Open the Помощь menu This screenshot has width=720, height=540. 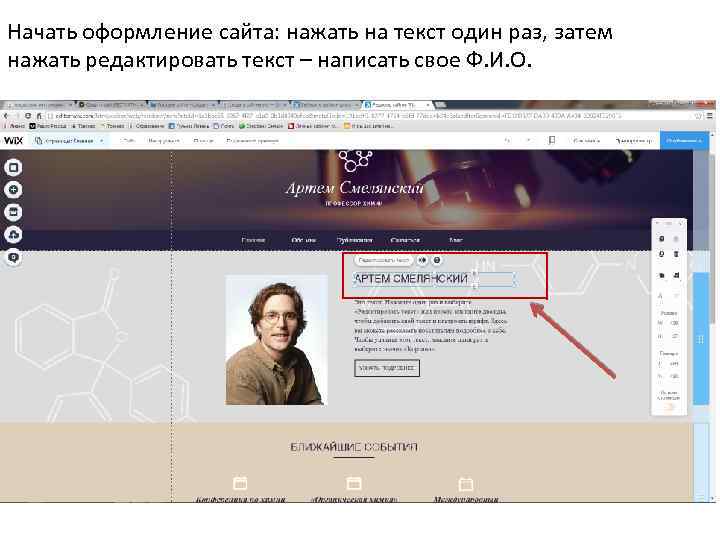(x=203, y=141)
